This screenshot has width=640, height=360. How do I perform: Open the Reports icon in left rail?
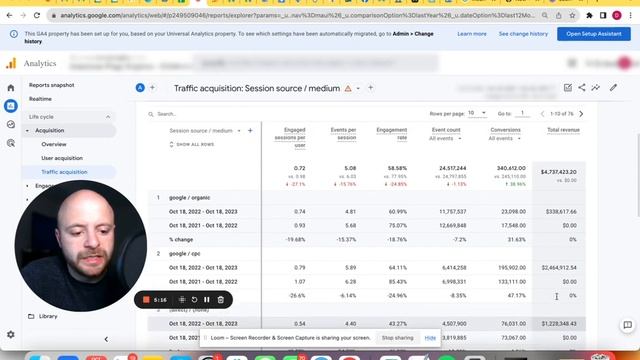[11, 106]
